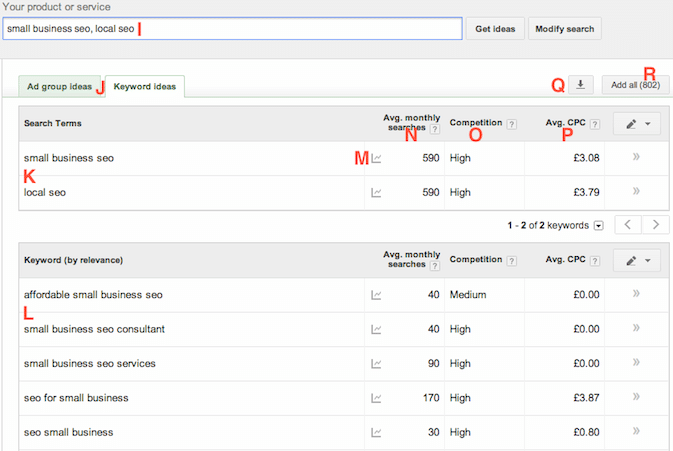The image size is (673, 451).
Task: Add small business seo using double-arrow icon
Action: [x=637, y=158]
